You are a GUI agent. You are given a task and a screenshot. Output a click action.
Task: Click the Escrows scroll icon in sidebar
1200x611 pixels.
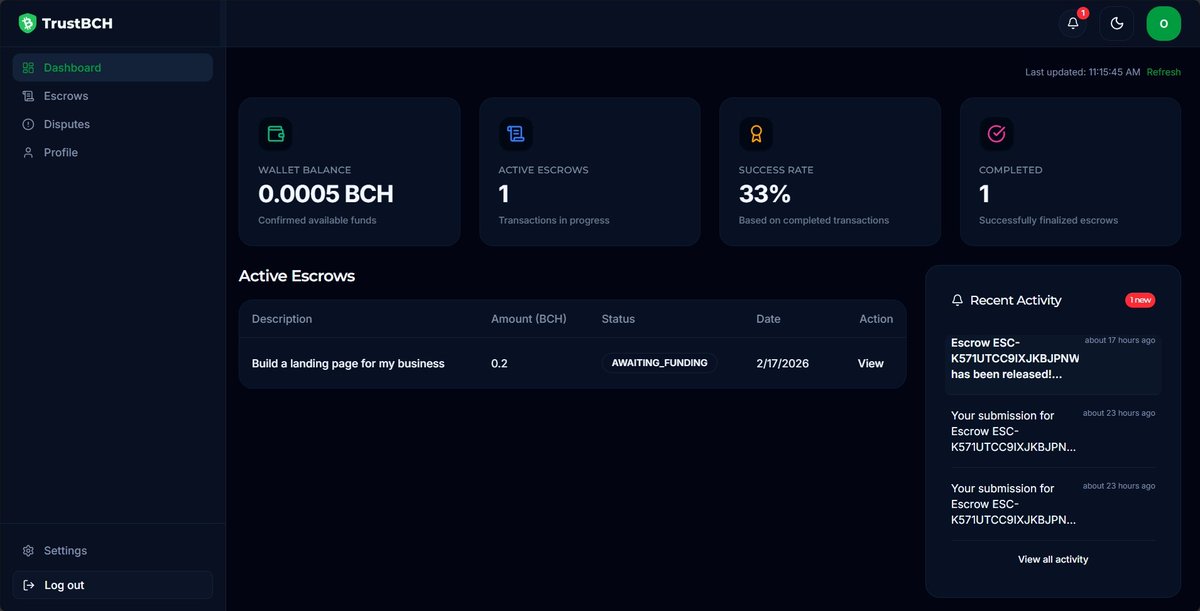28,96
